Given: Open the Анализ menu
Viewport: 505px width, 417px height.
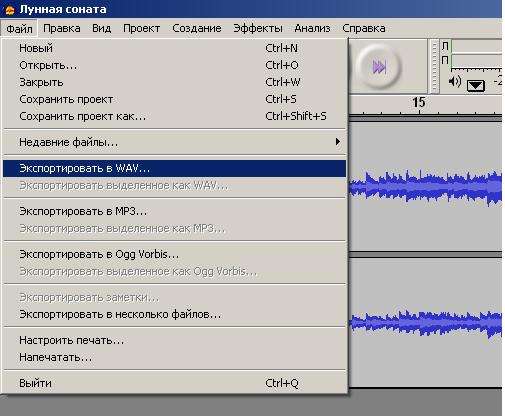Looking at the screenshot, I should (312, 28).
